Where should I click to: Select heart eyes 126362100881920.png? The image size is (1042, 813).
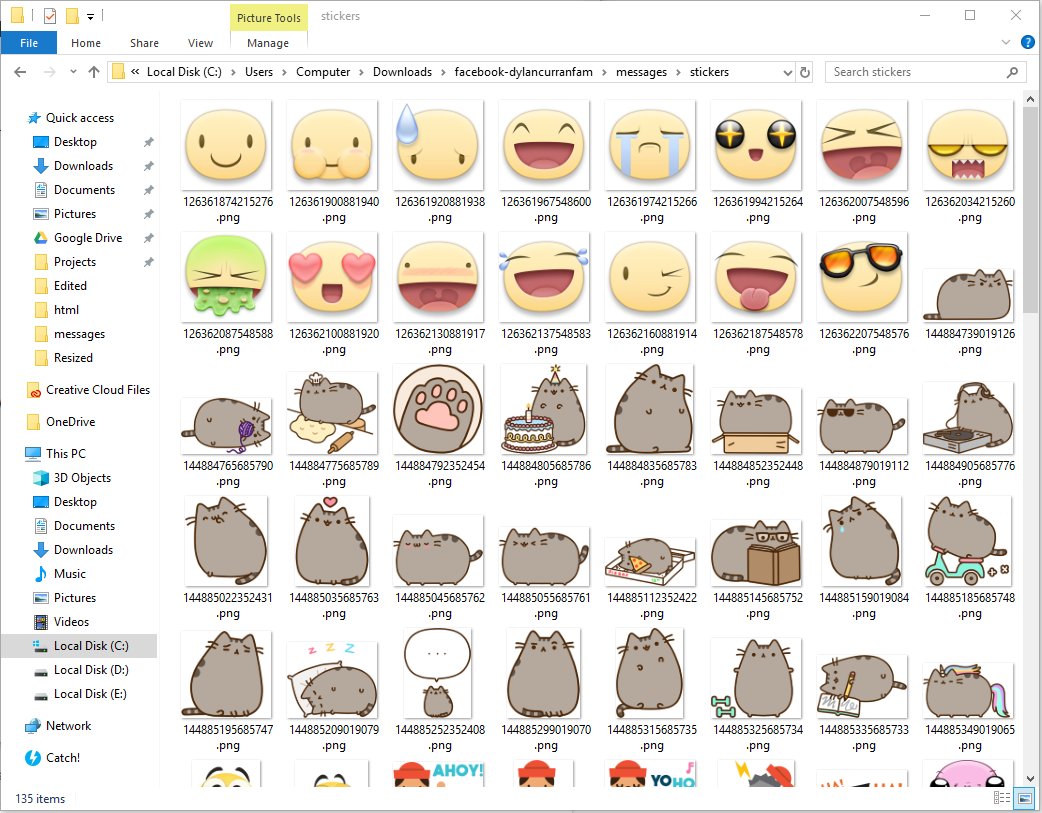point(332,277)
